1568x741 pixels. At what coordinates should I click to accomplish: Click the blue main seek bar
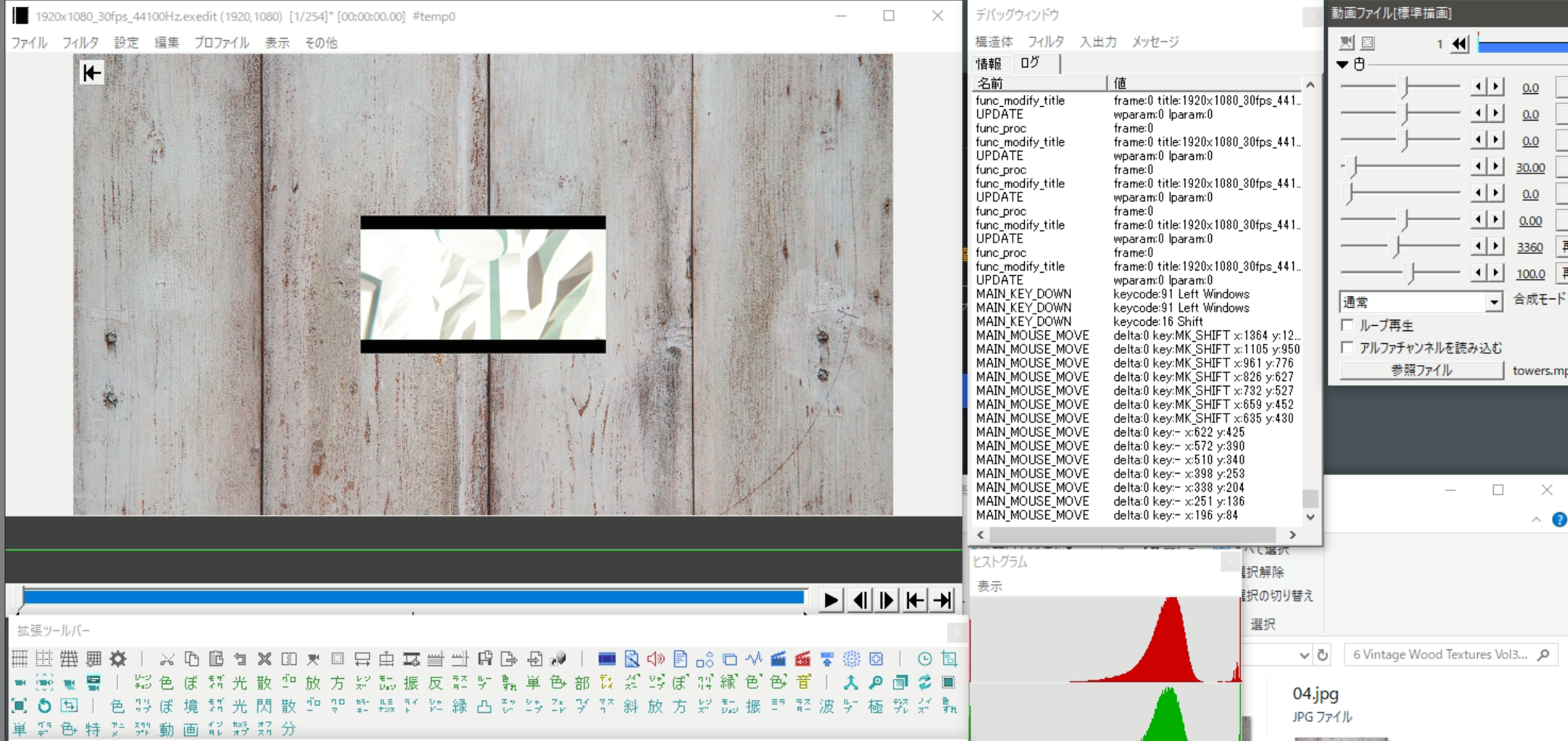(413, 597)
